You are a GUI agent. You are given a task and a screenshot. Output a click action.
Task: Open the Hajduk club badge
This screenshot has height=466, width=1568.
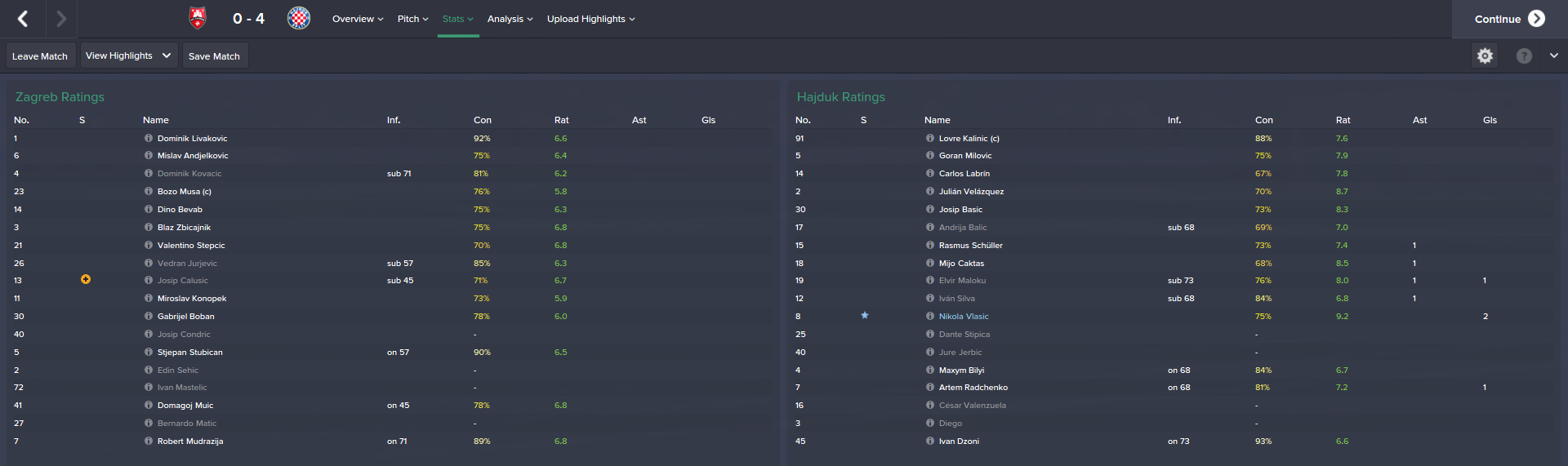pos(299,18)
